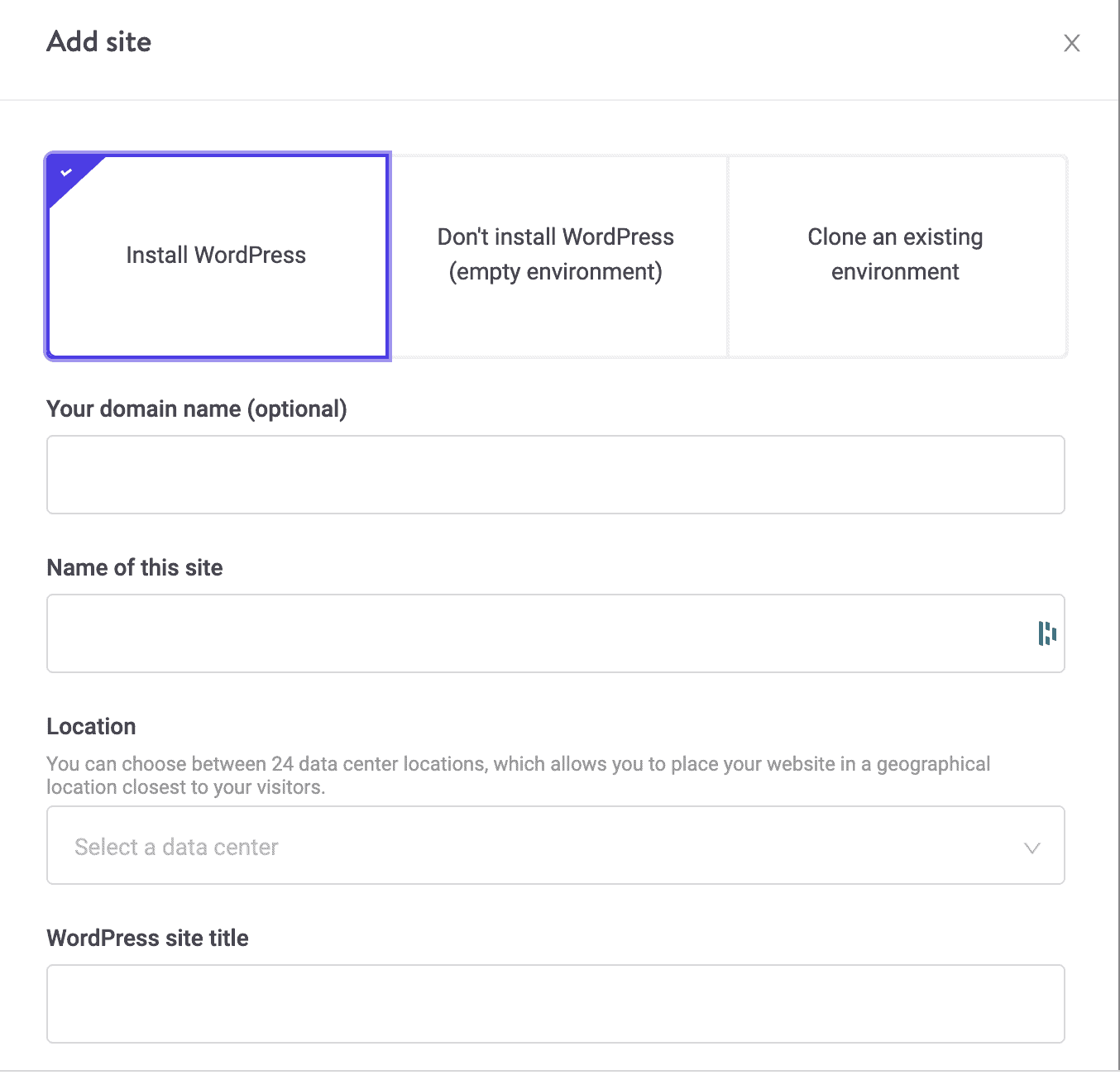Click the Your domain name (optional) label
1120x1075 pixels.
[197, 408]
